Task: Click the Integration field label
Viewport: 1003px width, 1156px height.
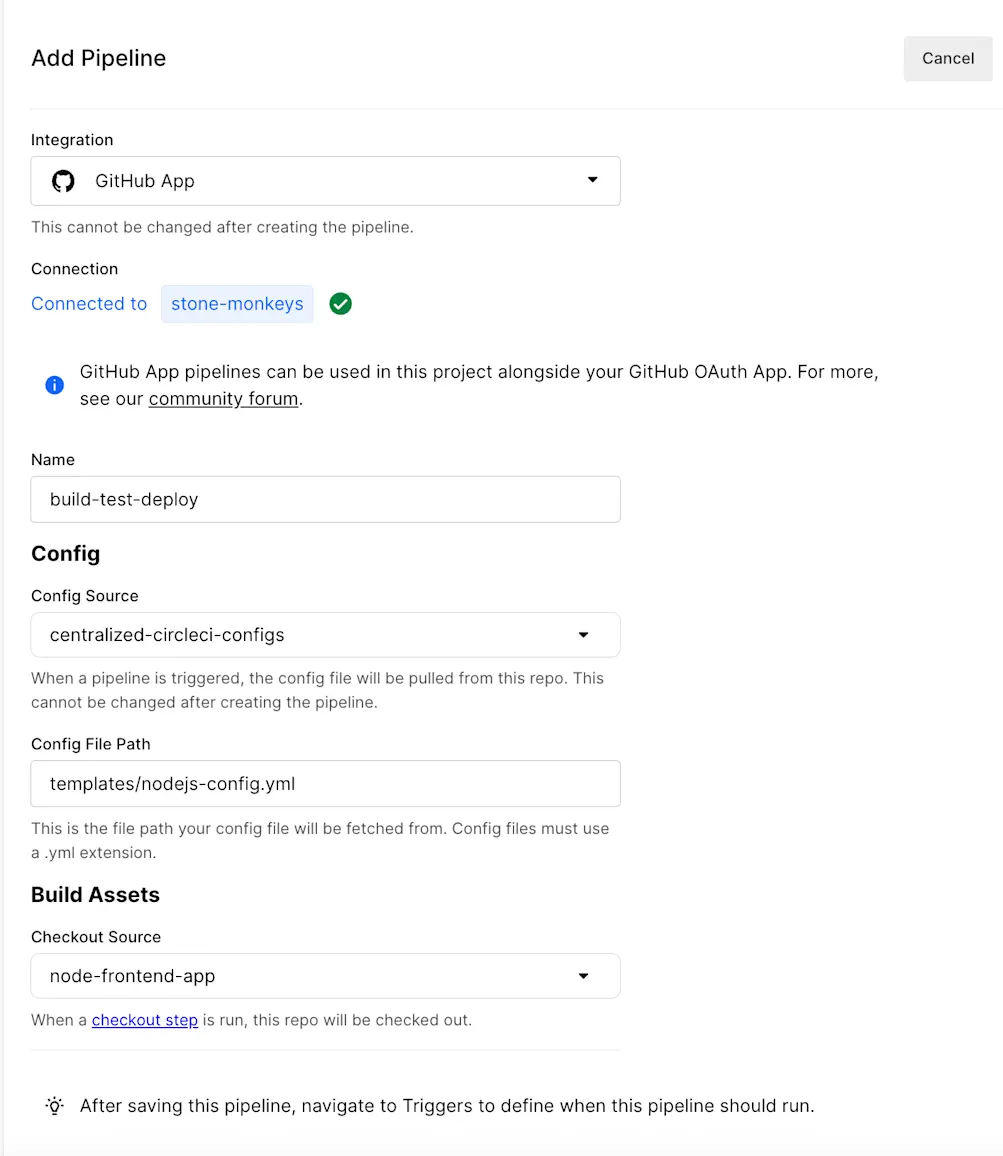Action: 72,140
